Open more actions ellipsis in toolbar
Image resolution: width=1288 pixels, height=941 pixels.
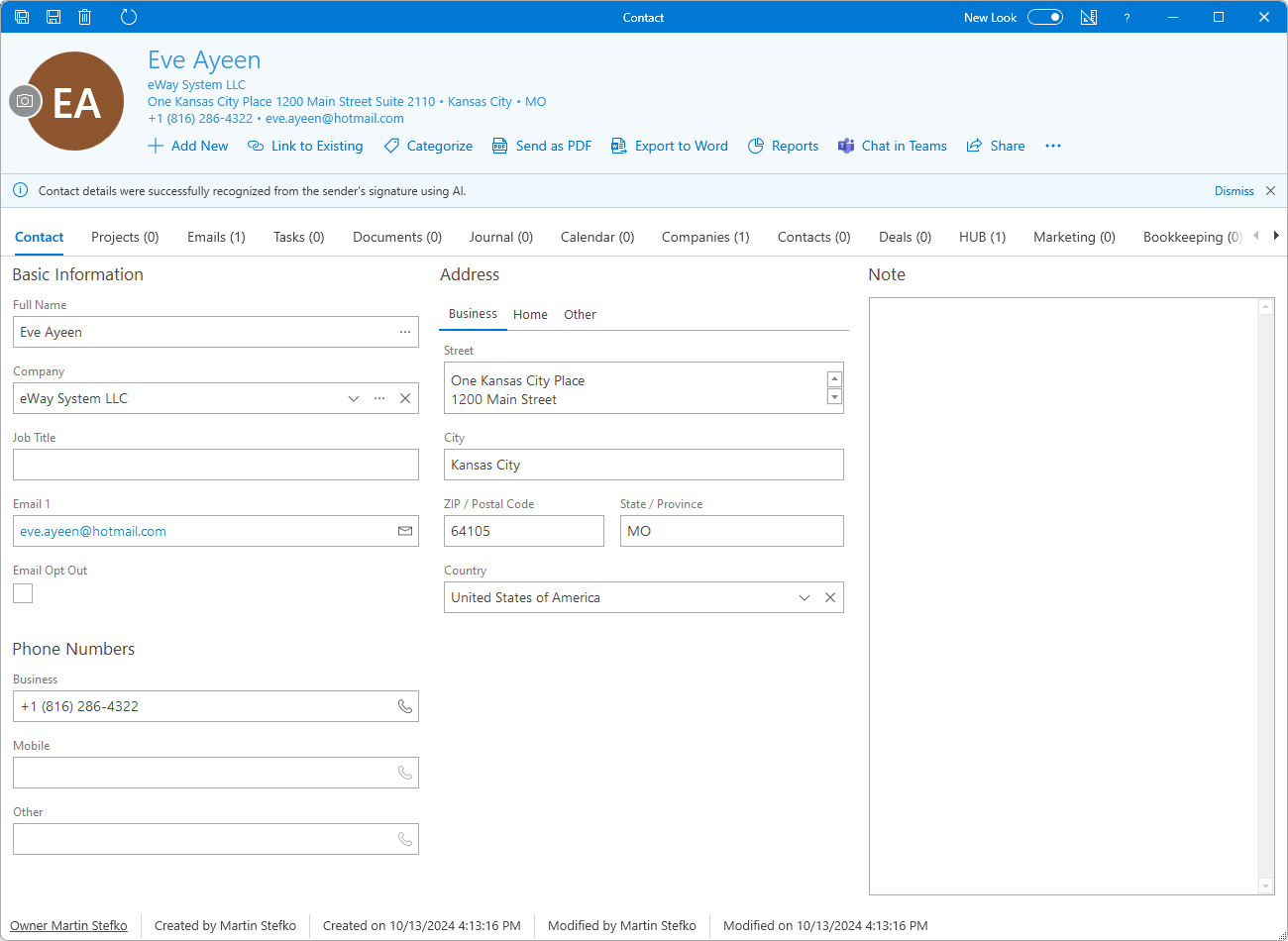[x=1053, y=146]
